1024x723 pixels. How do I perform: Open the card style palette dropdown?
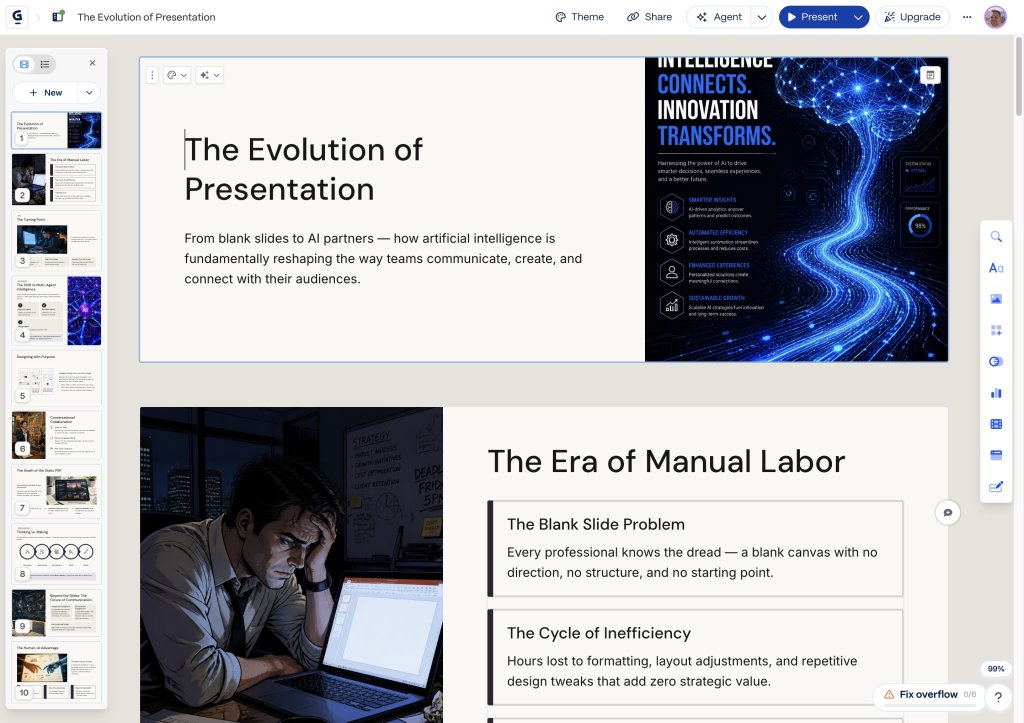[x=177, y=75]
